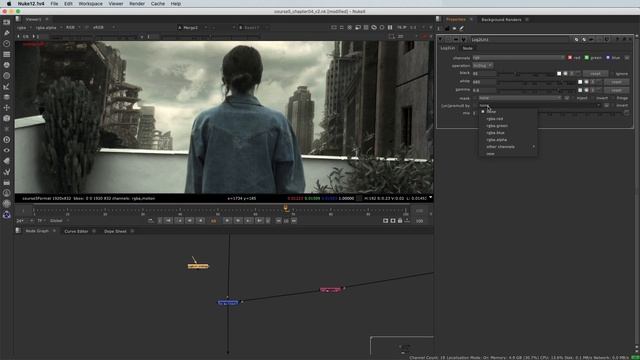Click the black value slider
Screen dimensions: 640x360
coord(527,74)
